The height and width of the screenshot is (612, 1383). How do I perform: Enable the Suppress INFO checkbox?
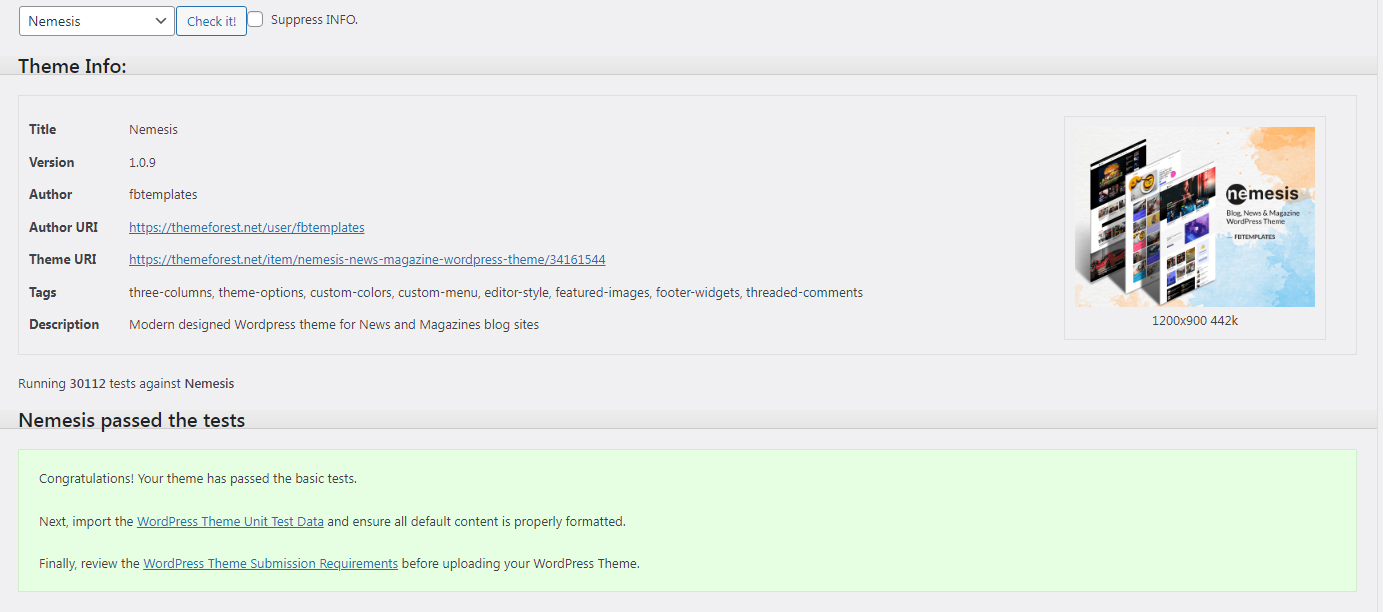coord(255,19)
